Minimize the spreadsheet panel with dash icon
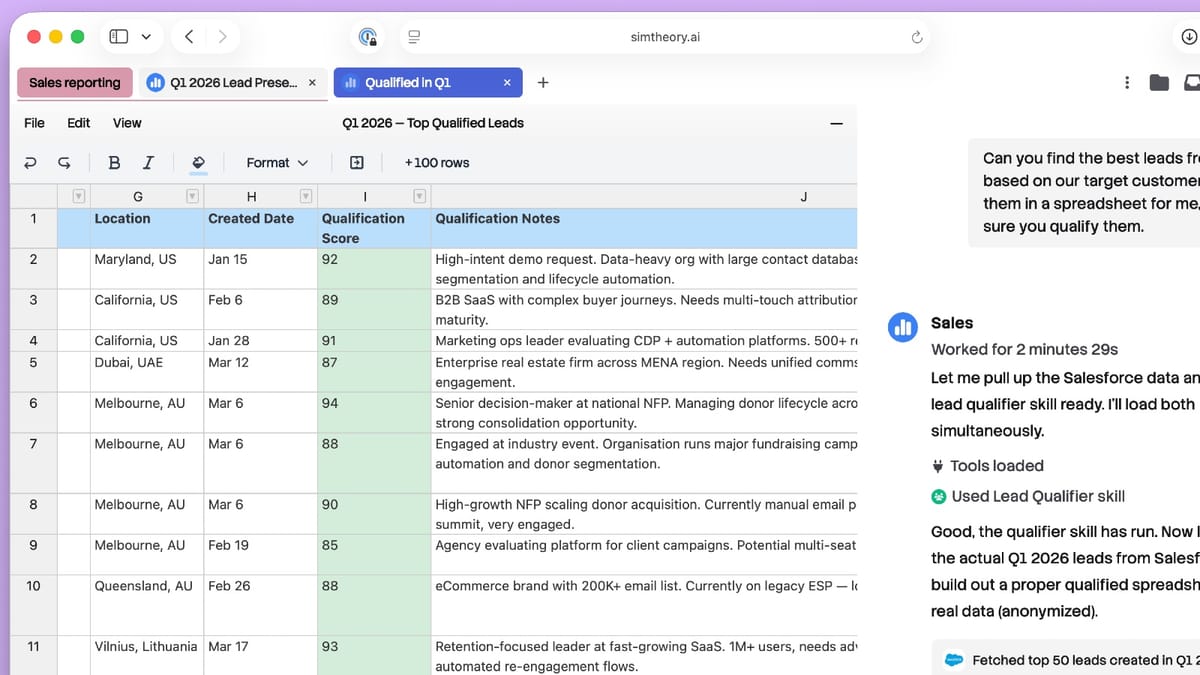Screen dimensions: 1200x675 click(x=837, y=124)
